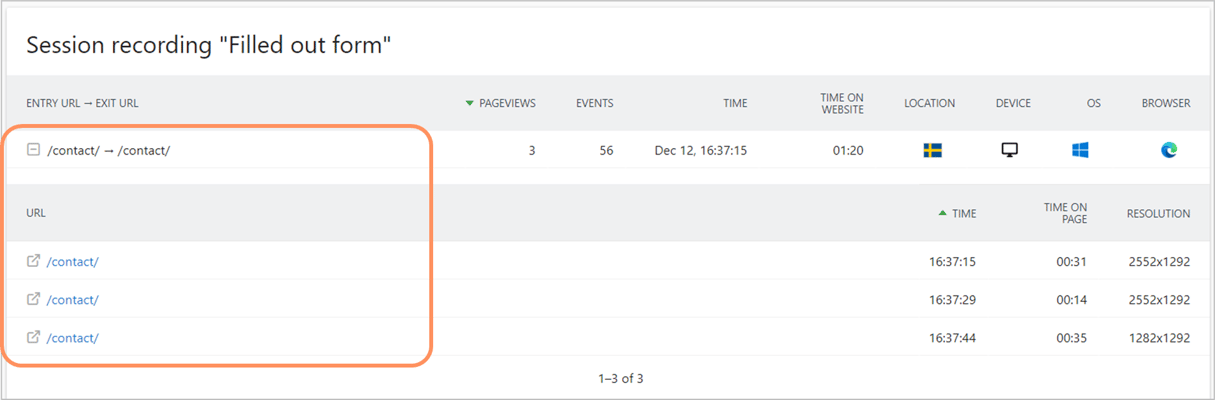Sort pageviews by TIME column with arrow
1215x400 pixels.
(x=957, y=213)
